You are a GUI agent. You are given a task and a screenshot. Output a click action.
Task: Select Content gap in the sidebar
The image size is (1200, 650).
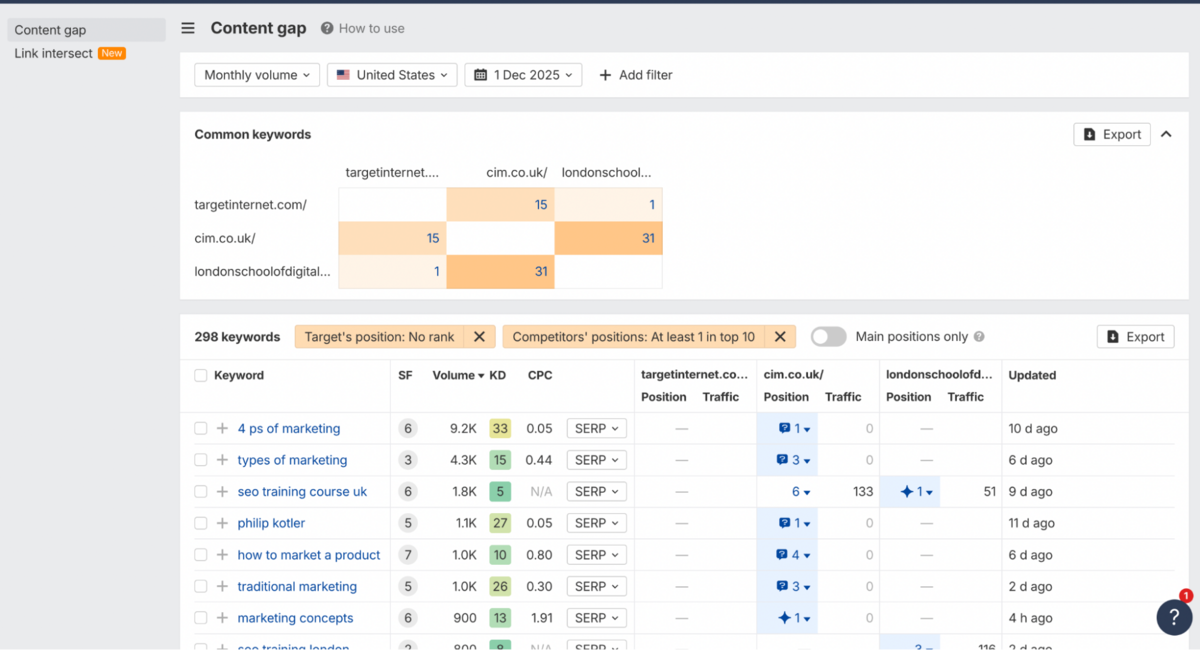pyautogui.click(x=84, y=30)
